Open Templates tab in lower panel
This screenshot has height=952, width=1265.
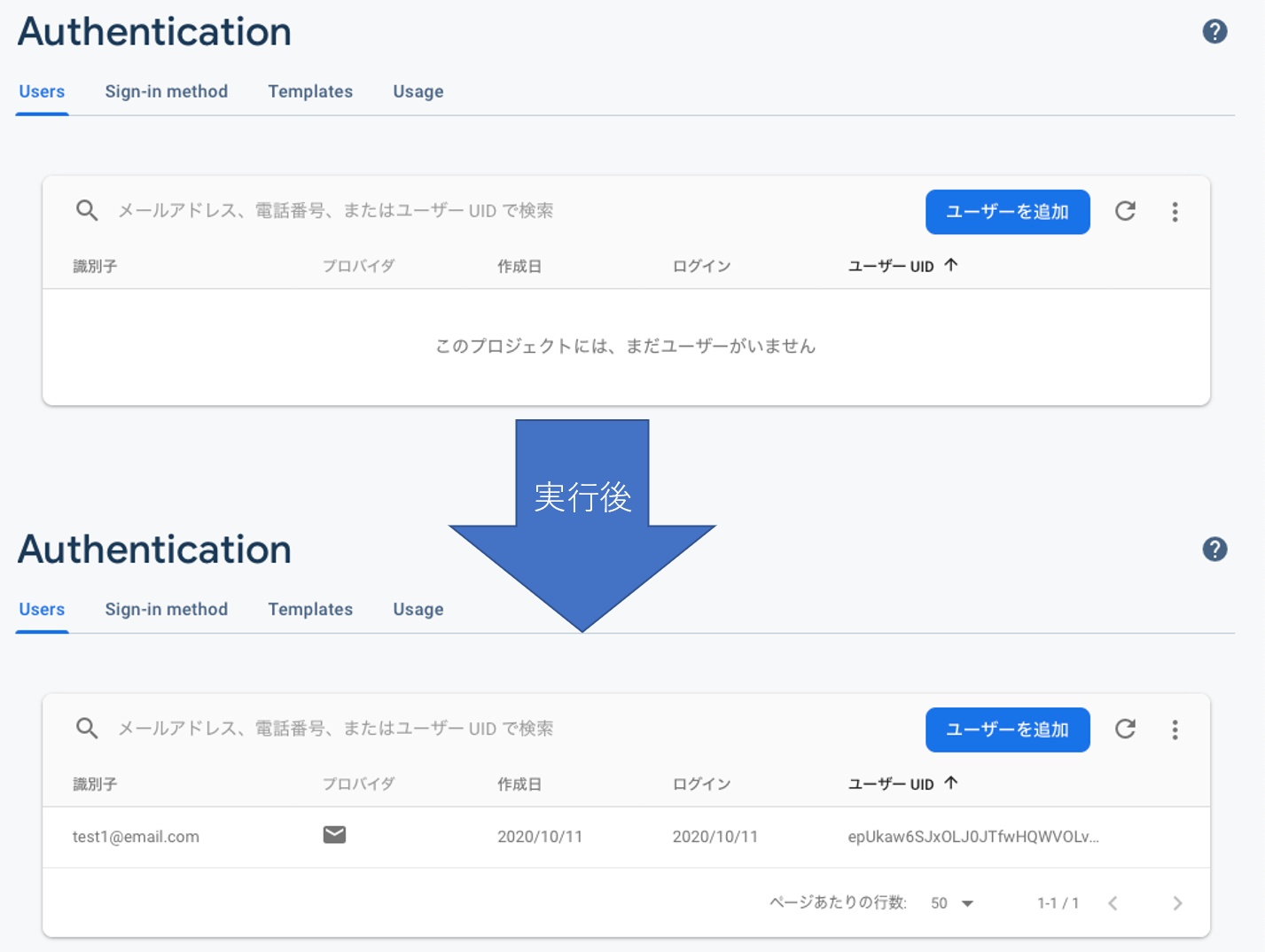coord(310,609)
